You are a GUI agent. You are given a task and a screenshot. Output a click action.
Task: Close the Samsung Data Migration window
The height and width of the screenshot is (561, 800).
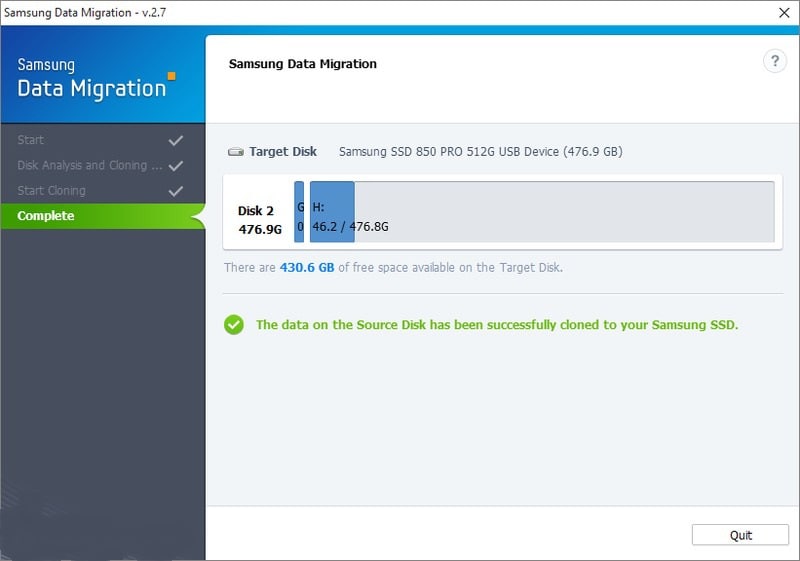click(x=784, y=13)
